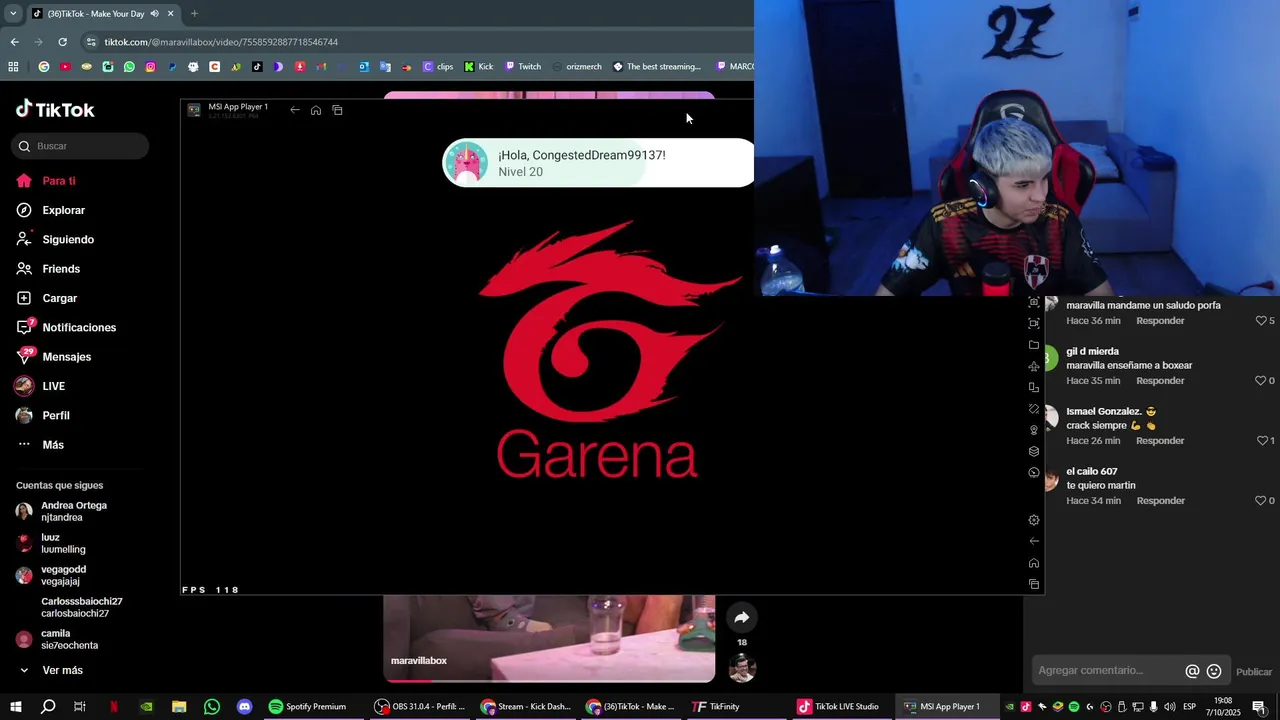Open Friends in TikTok sidebar

pos(48,269)
